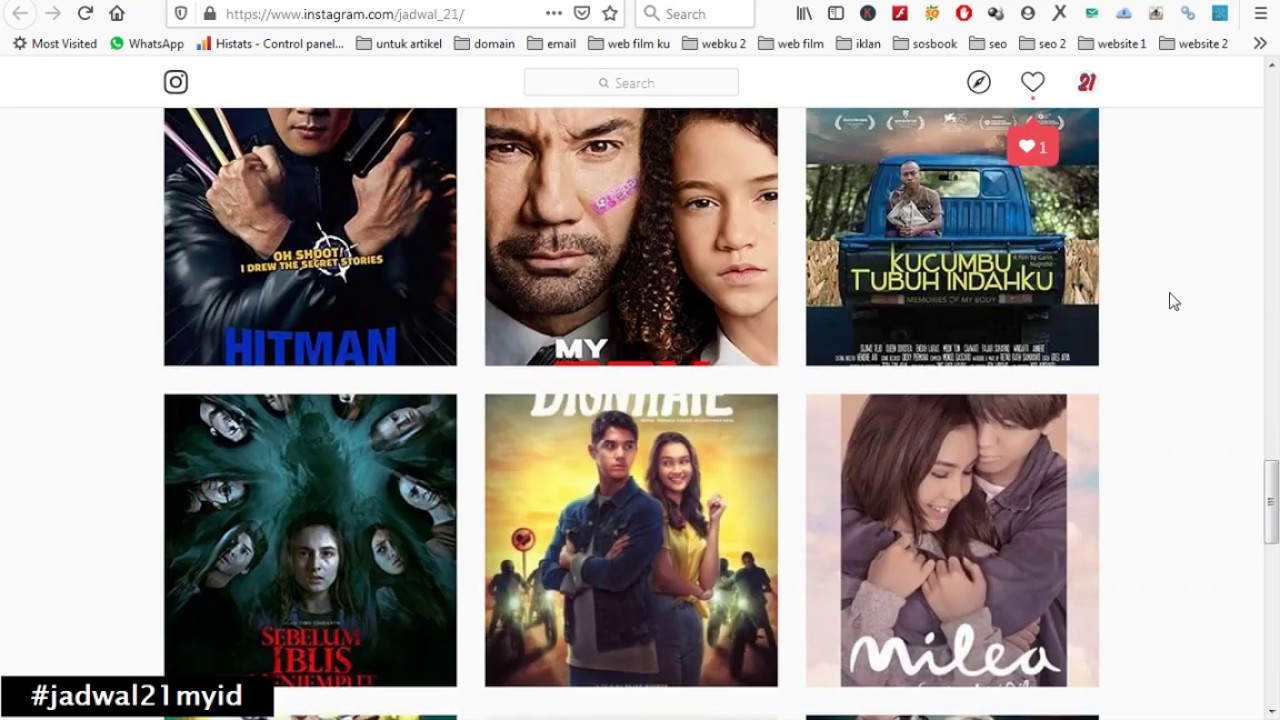Open the Milea movie poster post
This screenshot has height=720, width=1280.
[x=952, y=540]
